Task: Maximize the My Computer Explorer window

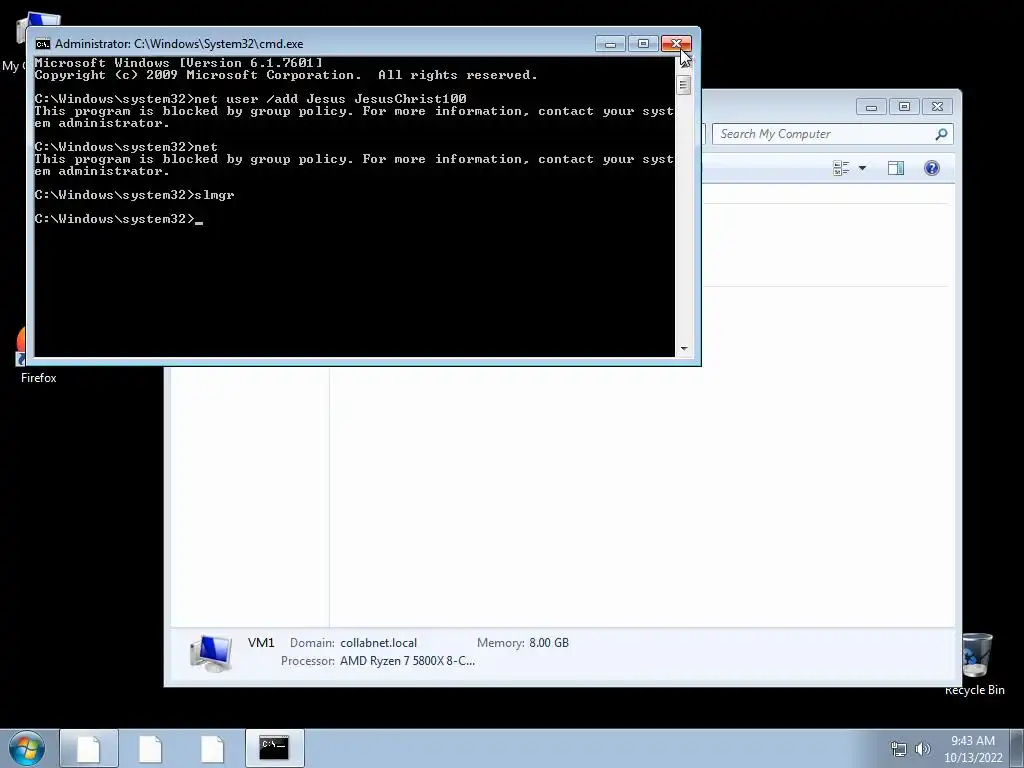Action: [904, 106]
